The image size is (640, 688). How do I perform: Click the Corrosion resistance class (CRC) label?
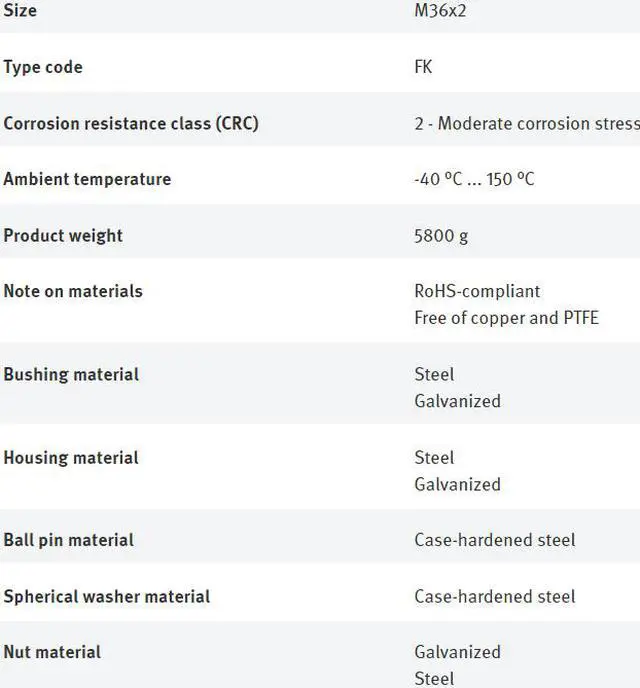[130, 123]
